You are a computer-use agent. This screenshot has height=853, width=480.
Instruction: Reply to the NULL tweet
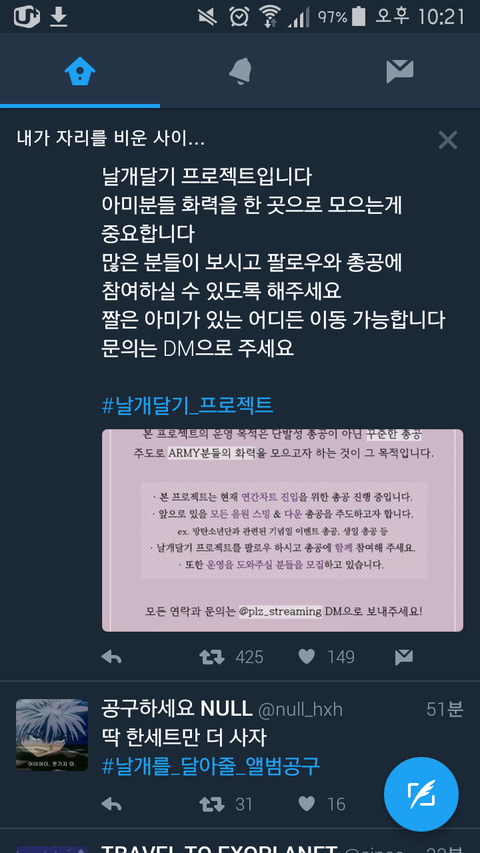coord(112,804)
